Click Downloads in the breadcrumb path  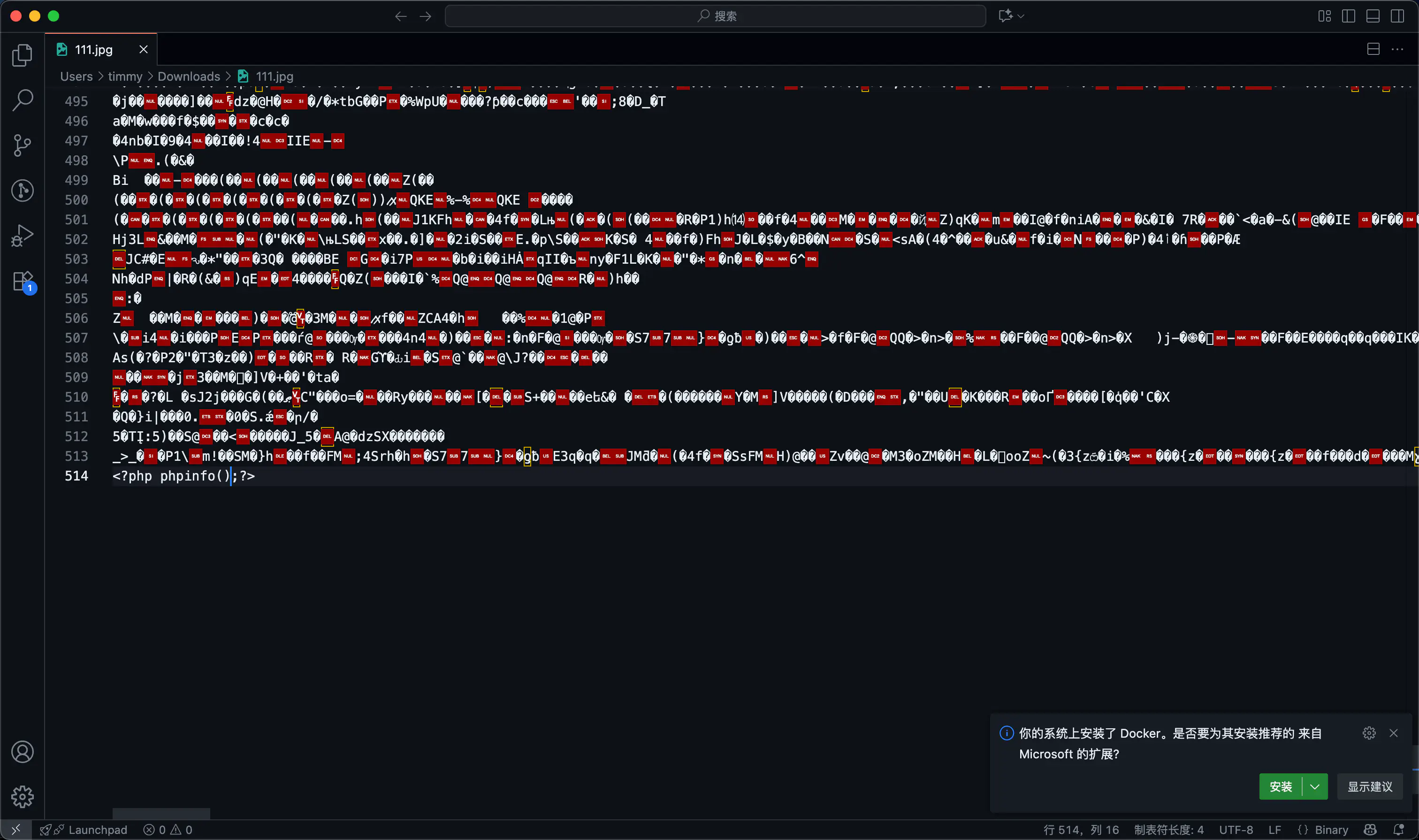pos(189,76)
